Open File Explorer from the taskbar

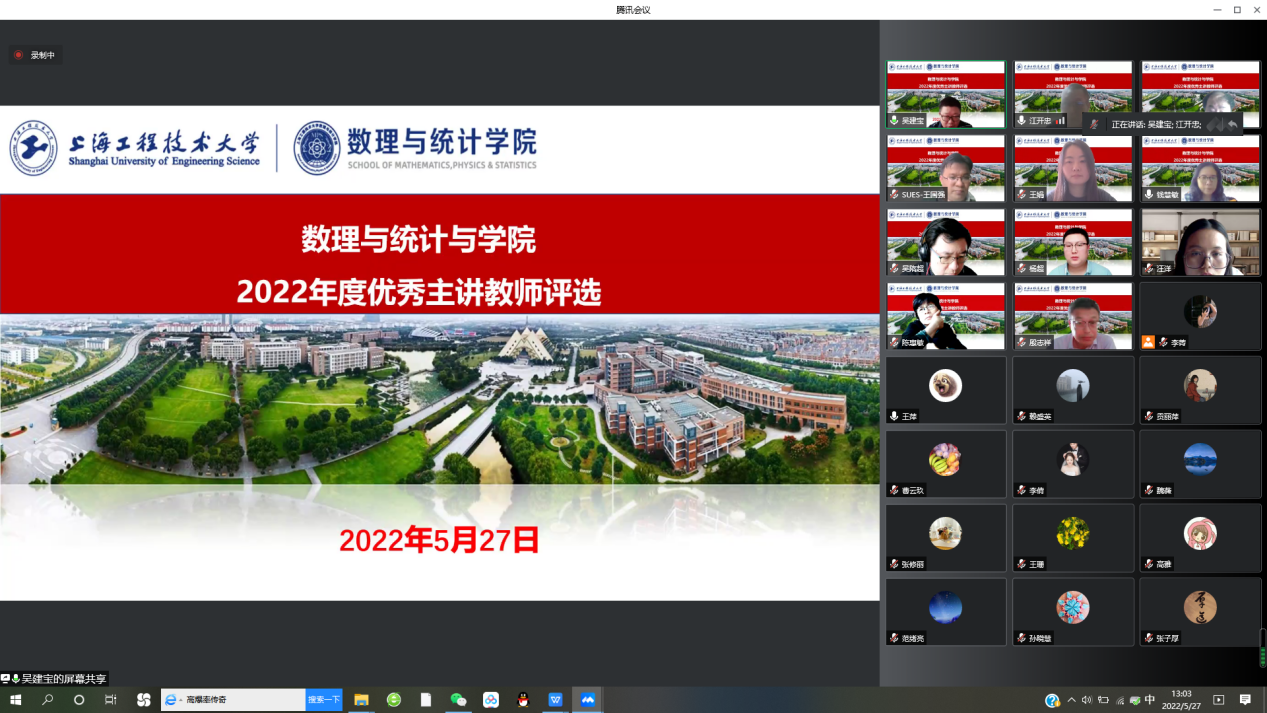point(362,700)
